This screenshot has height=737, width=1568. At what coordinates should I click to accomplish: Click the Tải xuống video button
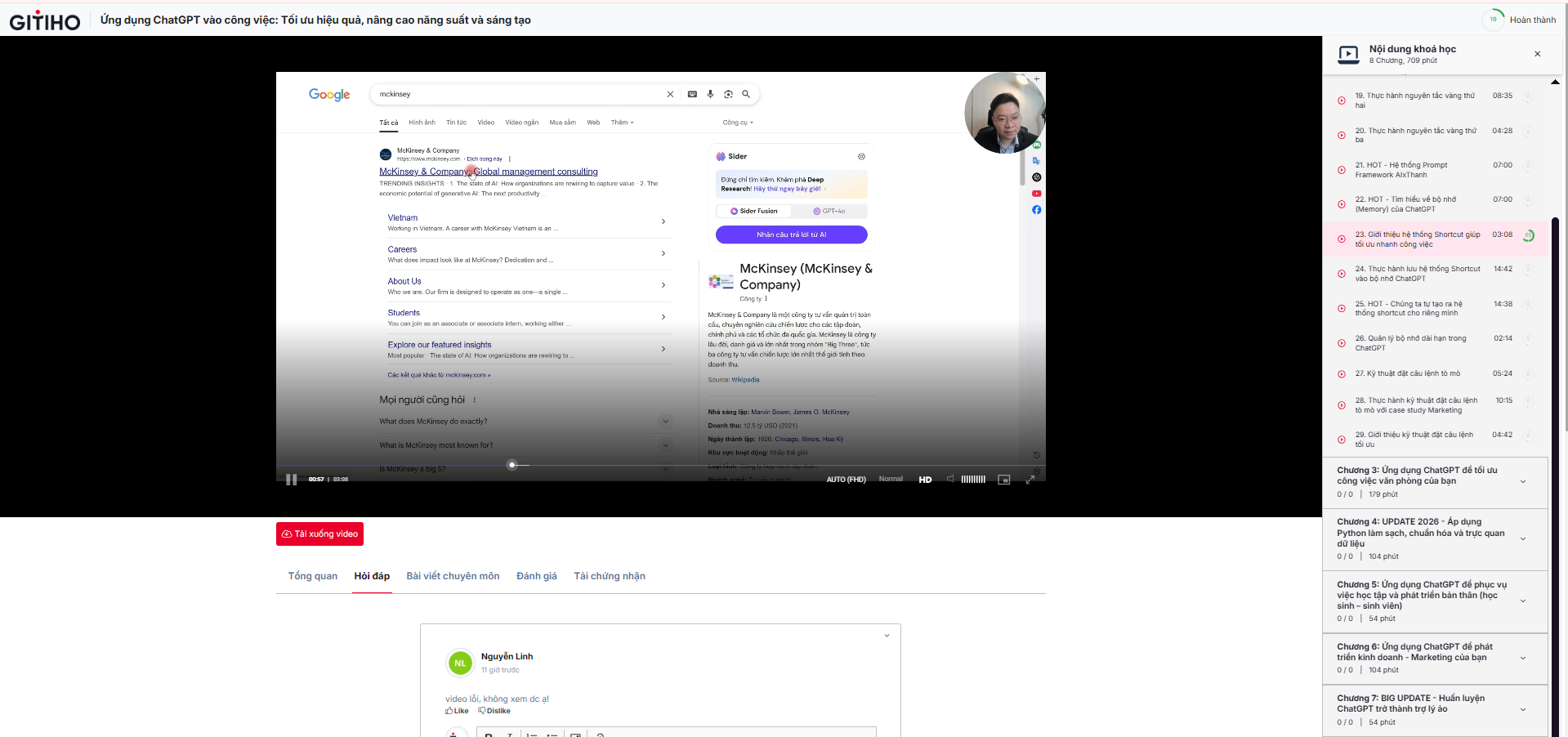click(x=319, y=534)
